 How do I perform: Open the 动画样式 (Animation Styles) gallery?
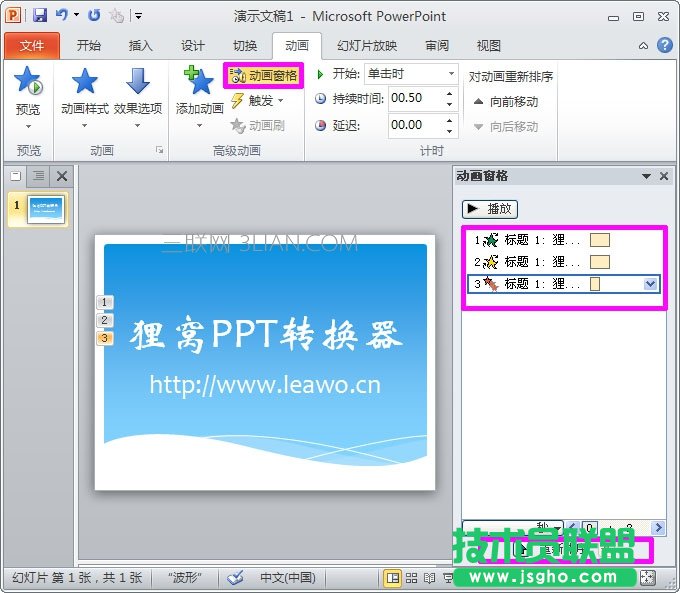85,98
